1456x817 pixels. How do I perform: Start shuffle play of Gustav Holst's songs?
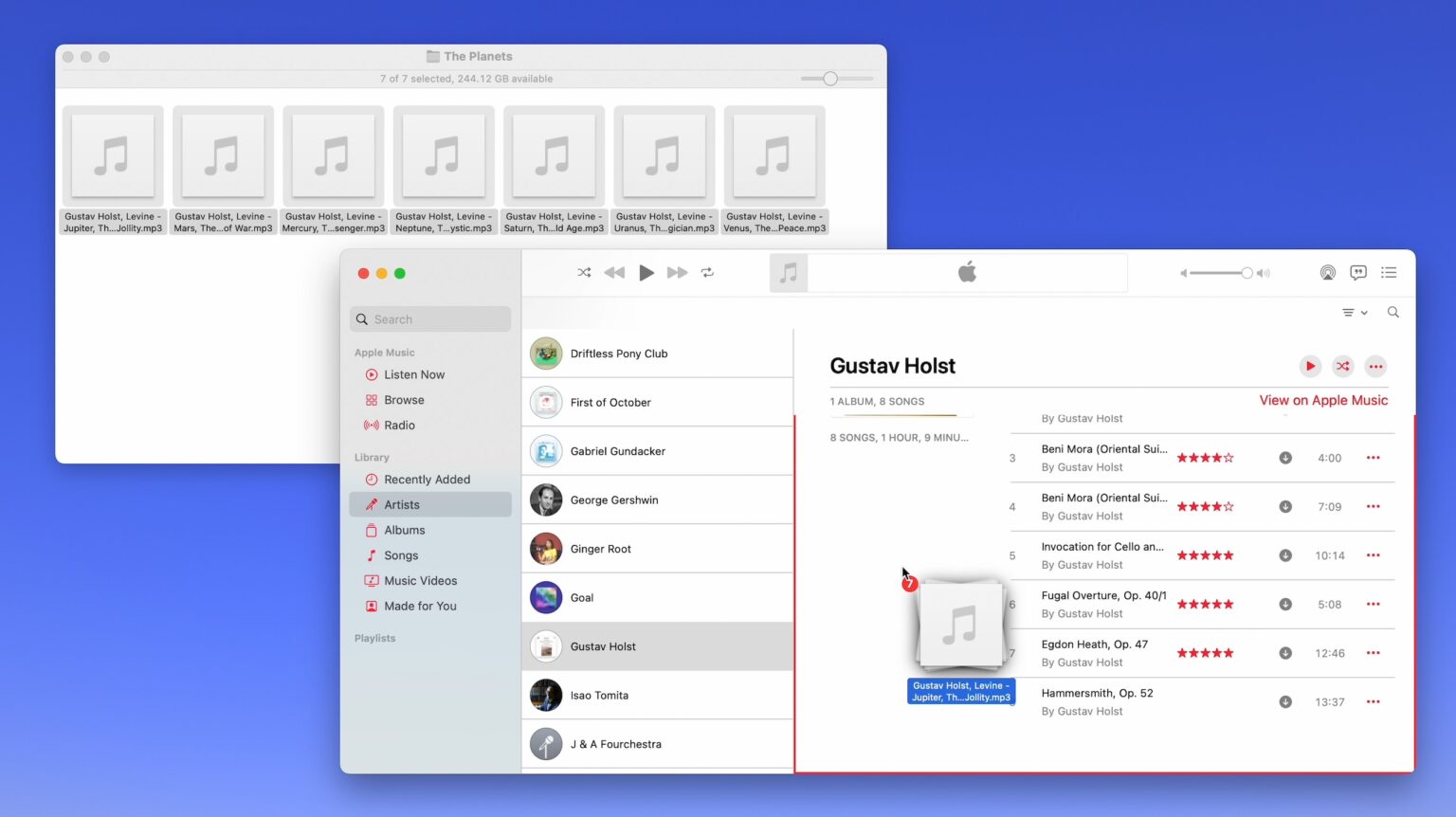click(1342, 366)
